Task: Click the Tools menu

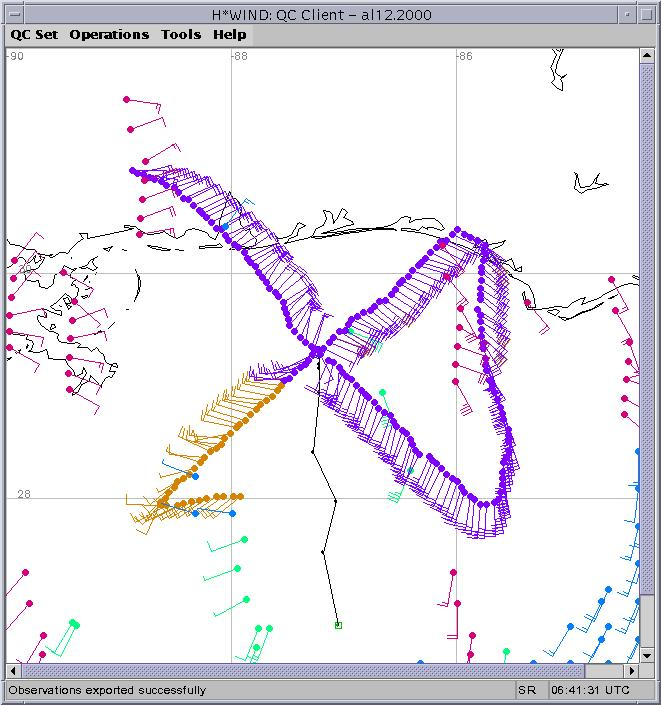Action: click(181, 34)
